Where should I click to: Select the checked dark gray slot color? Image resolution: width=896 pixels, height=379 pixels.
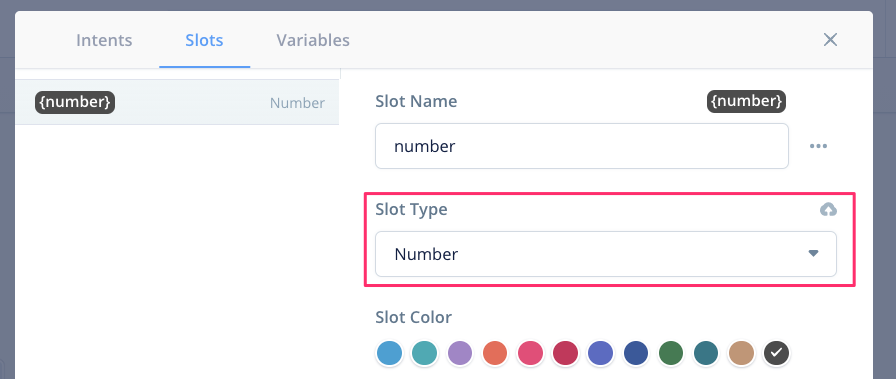(777, 353)
